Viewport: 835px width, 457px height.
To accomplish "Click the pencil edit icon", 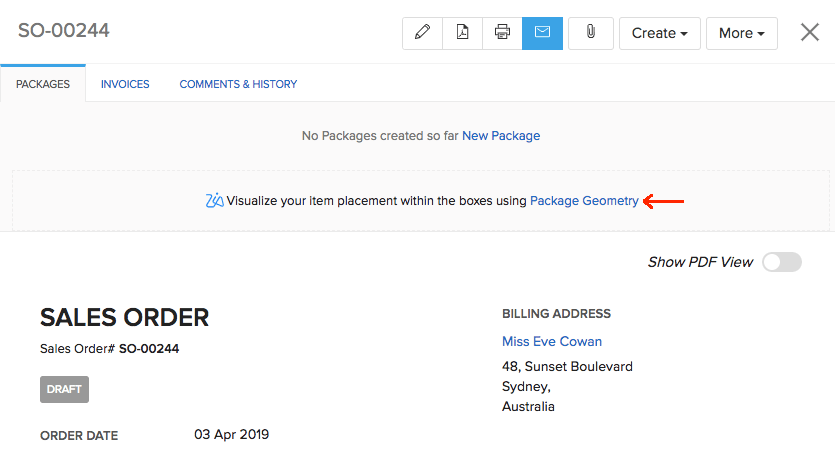I will point(422,33).
